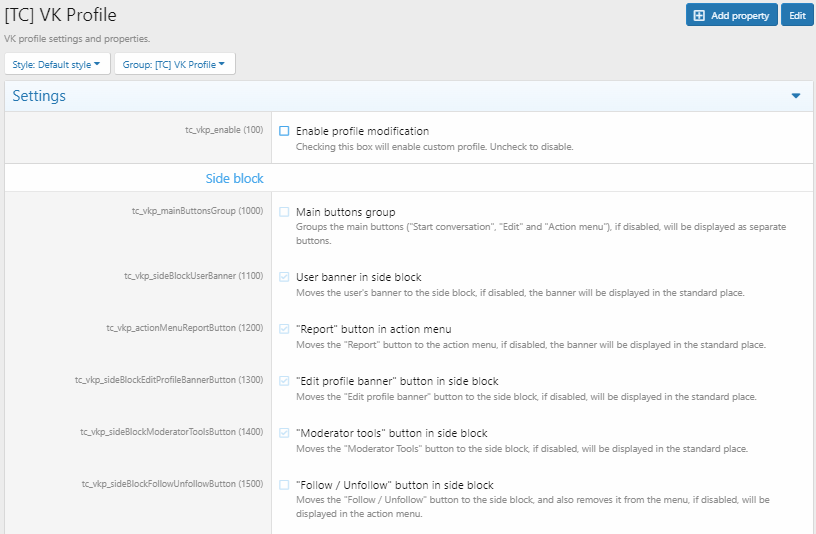Open the Group: [TC] VK Profile dropdown
Image resolution: width=816 pixels, height=534 pixels.
[x=174, y=64]
